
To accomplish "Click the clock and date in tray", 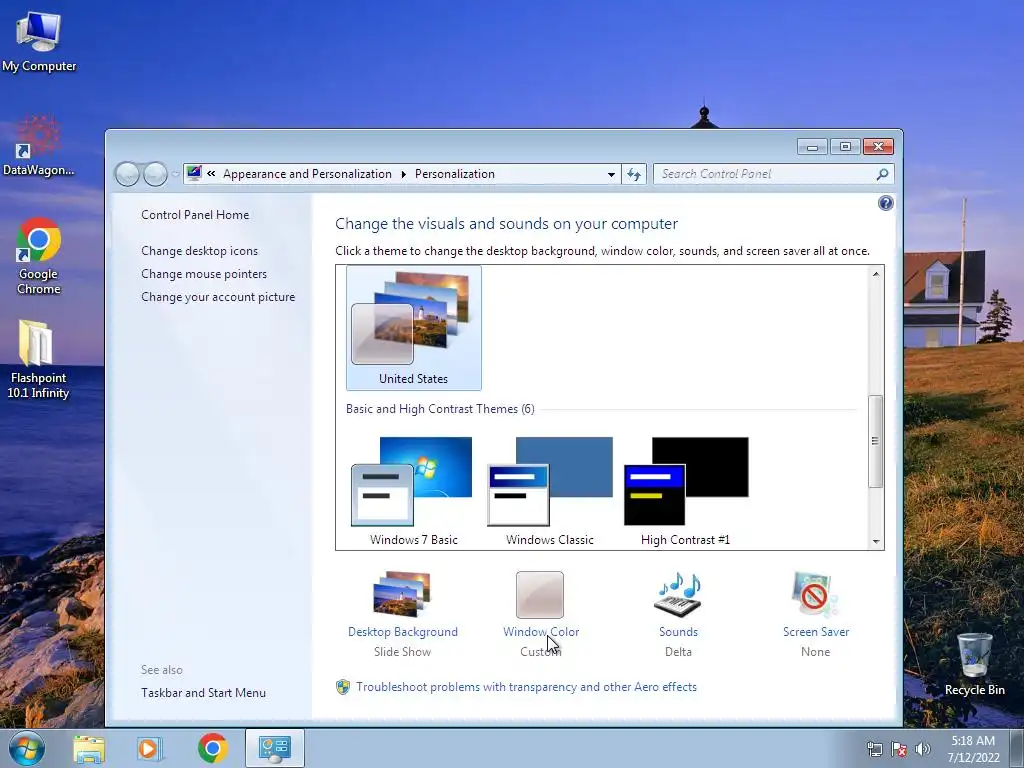I will click(973, 749).
